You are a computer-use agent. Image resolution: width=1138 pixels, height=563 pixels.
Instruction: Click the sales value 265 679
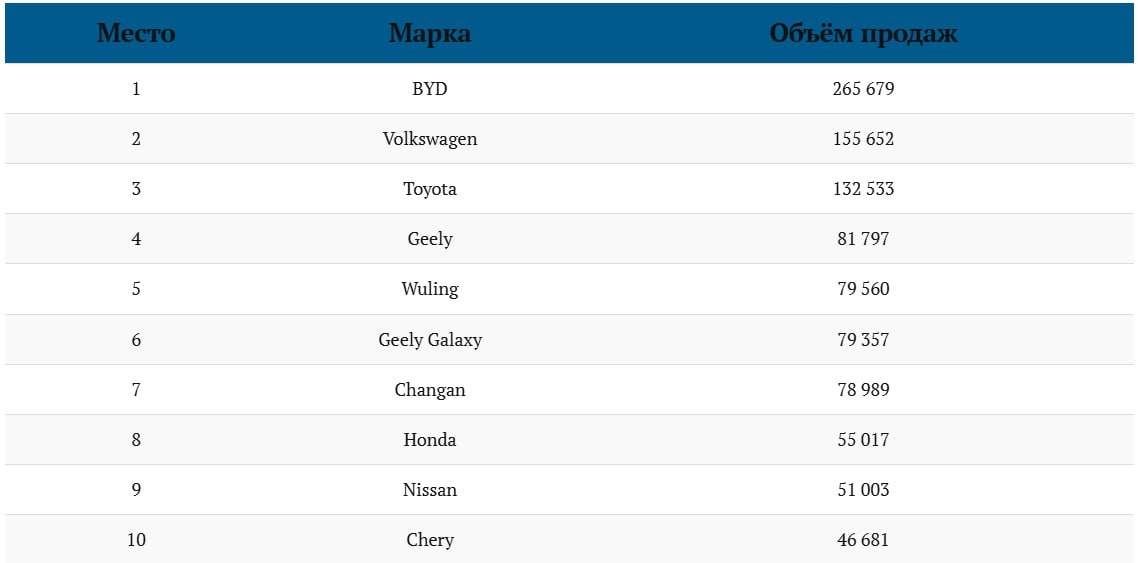863,89
